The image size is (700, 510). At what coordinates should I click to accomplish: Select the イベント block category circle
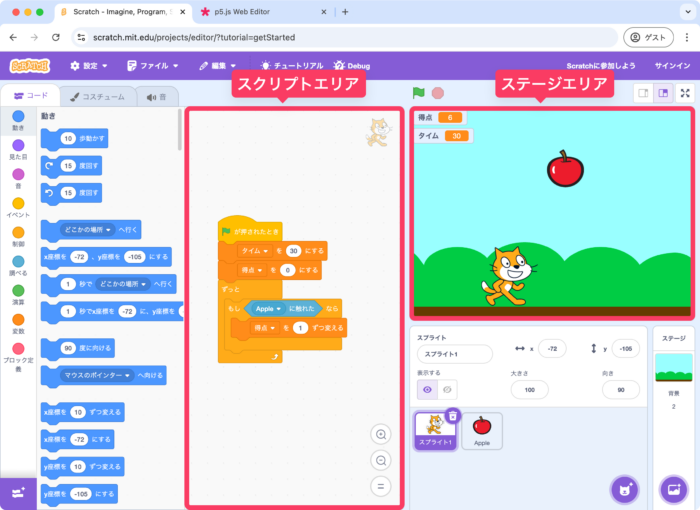(x=18, y=204)
